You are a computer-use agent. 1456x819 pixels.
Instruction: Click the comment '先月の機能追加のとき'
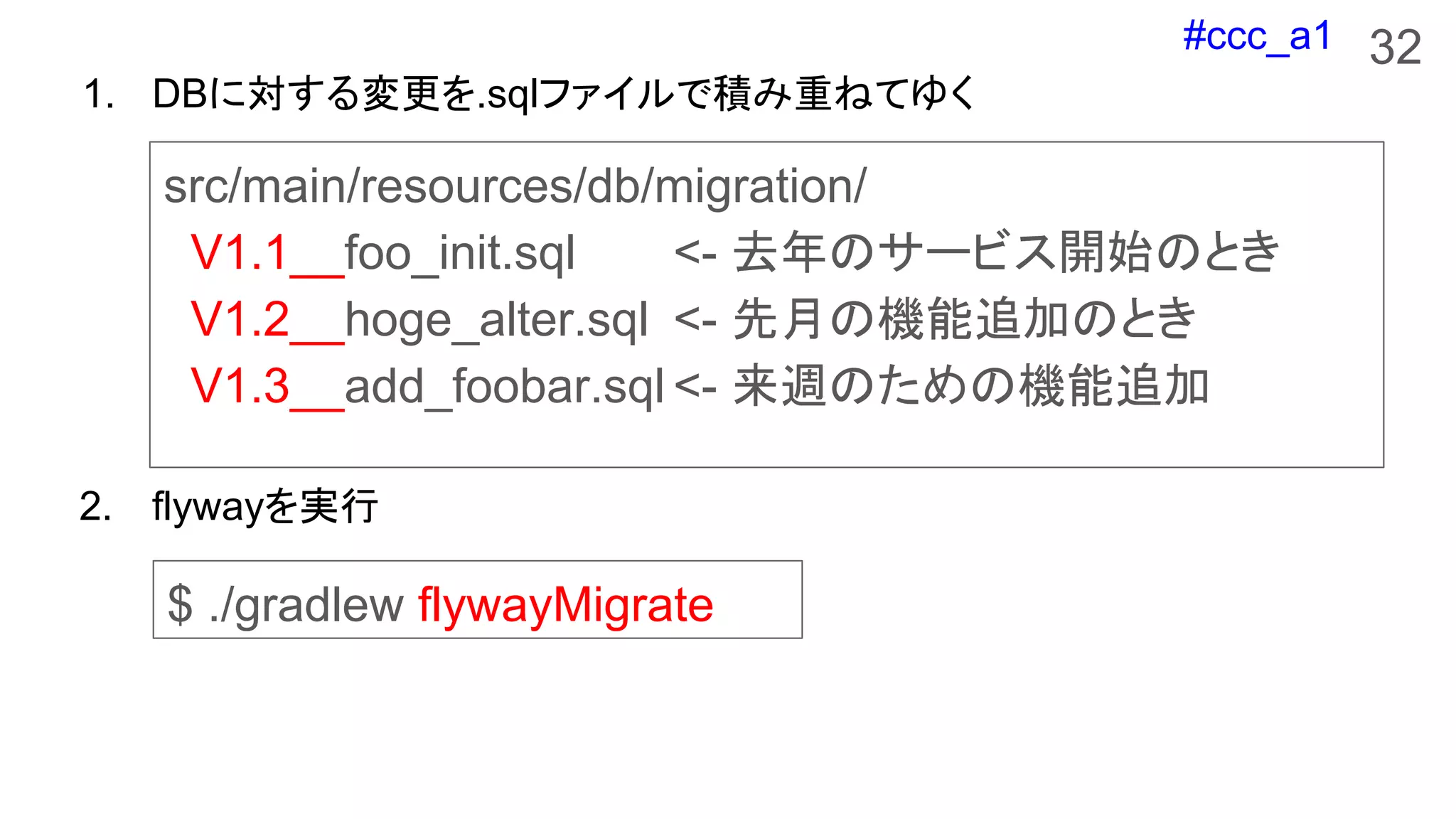coord(965,318)
